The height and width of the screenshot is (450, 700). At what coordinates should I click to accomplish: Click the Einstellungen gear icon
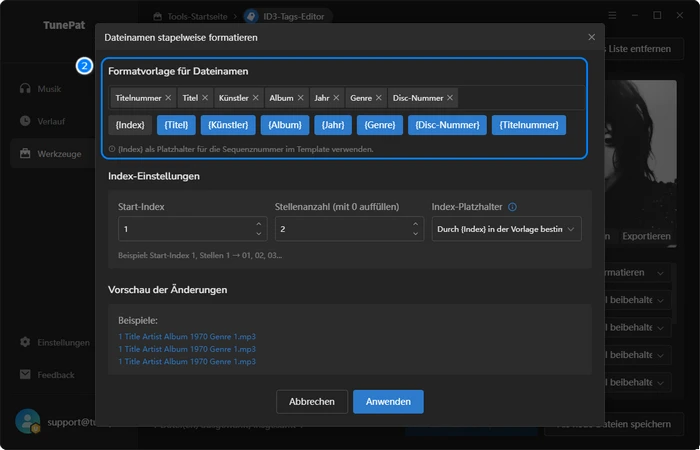click(25, 342)
